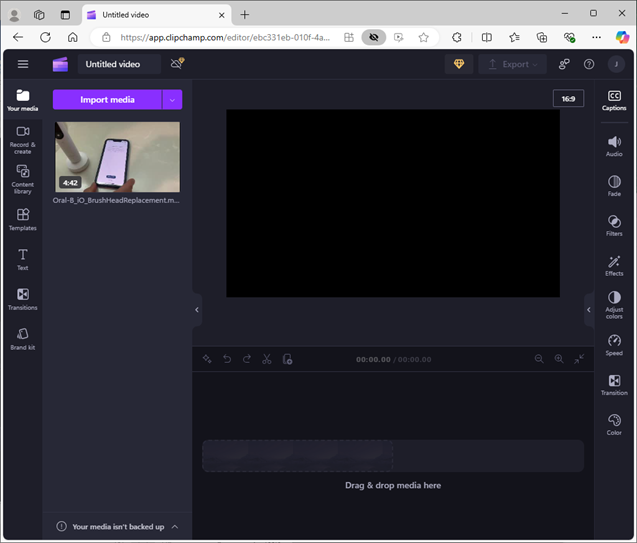Click the Clipchamp logo icon

pyautogui.click(x=61, y=64)
